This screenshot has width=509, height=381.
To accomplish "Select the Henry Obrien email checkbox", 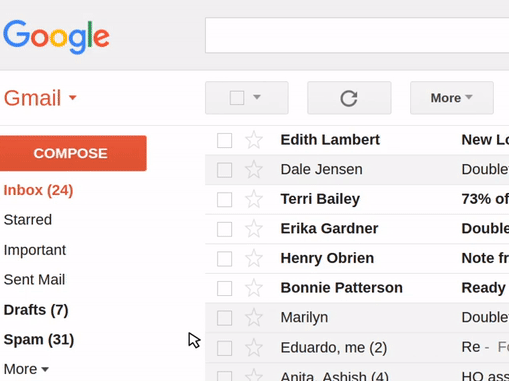I will pyautogui.click(x=224, y=259).
